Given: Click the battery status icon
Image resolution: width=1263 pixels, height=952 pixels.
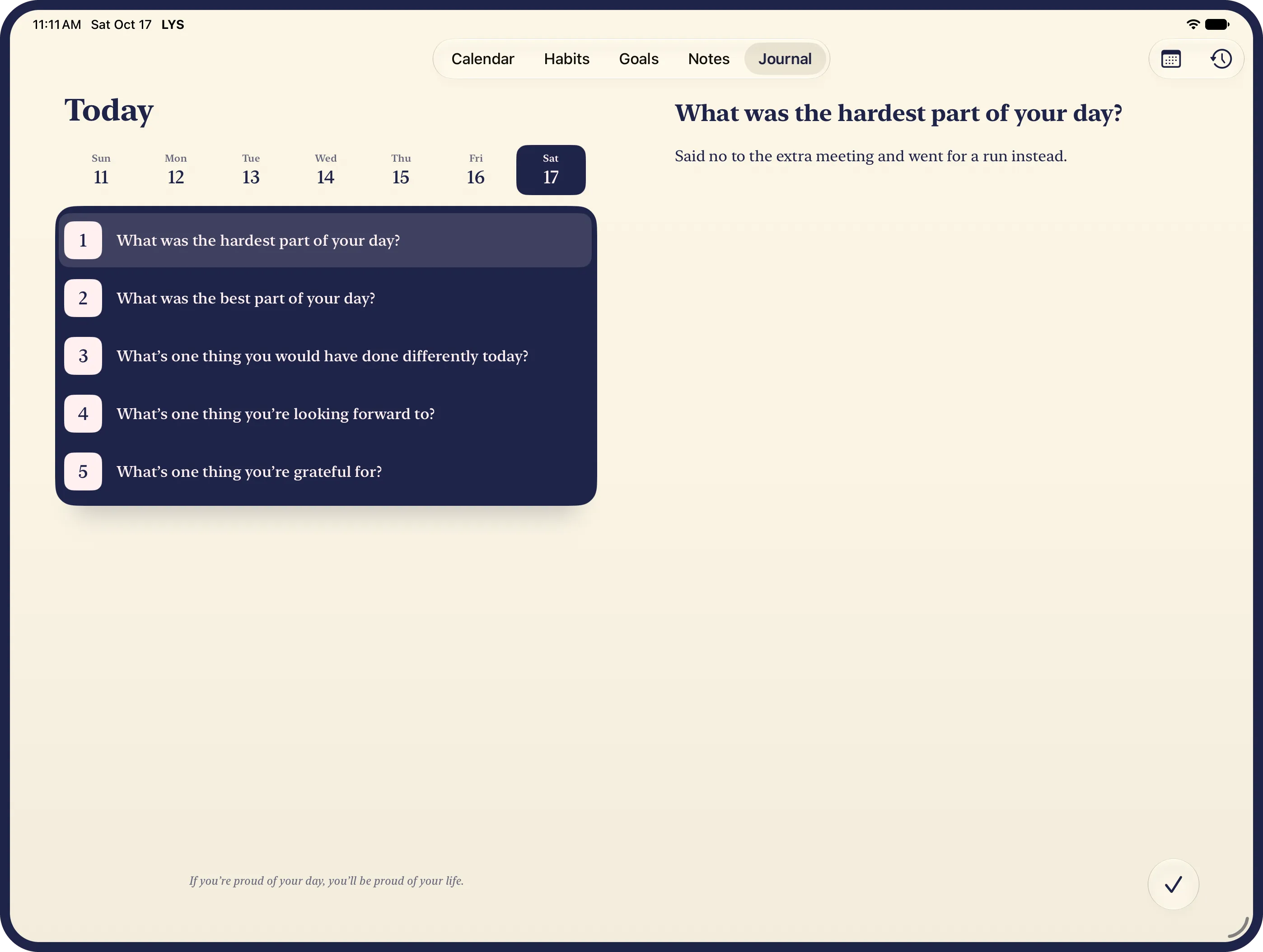Looking at the screenshot, I should point(1217,24).
